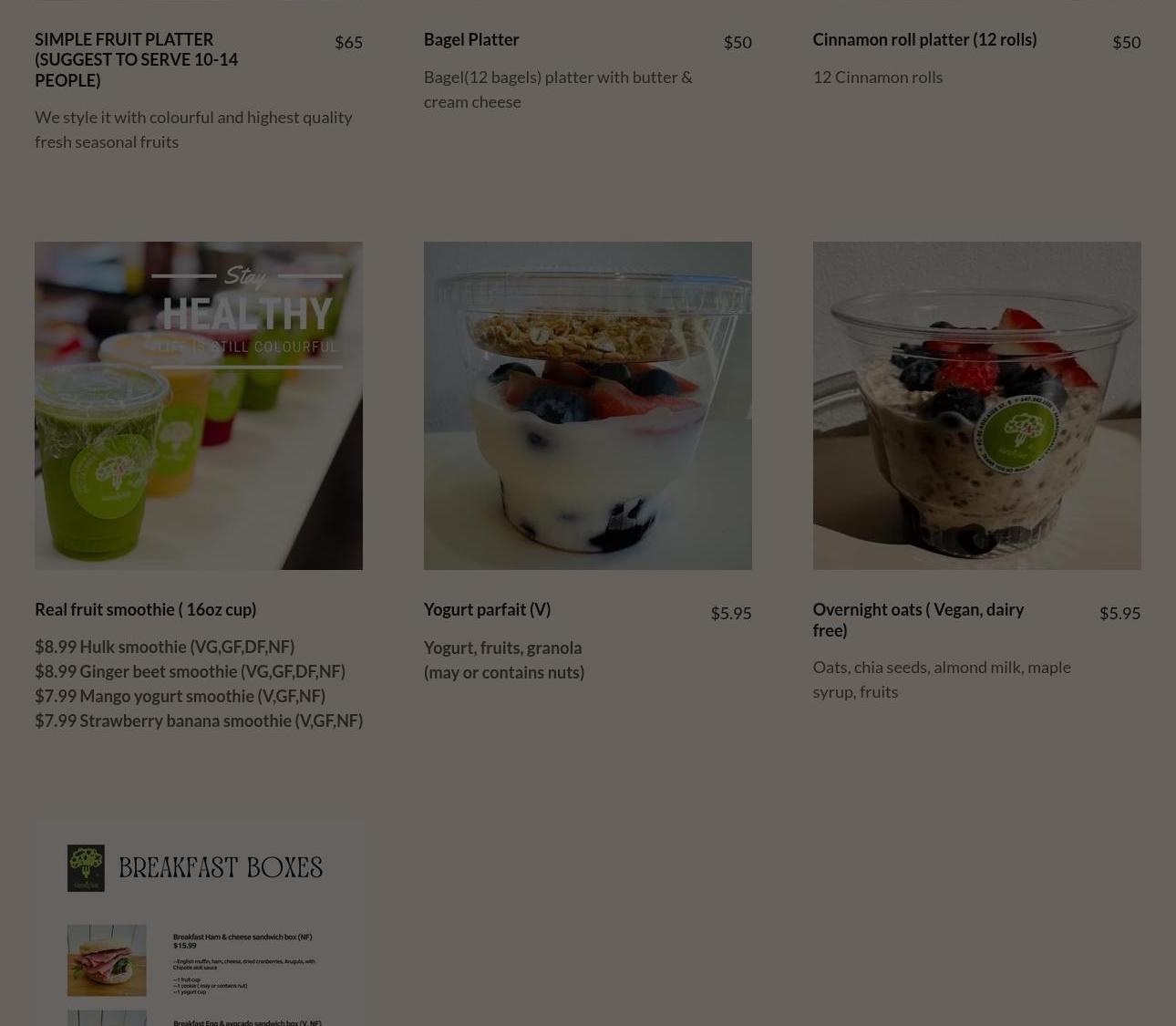Open the Yogurt parfait photo

click(588, 406)
